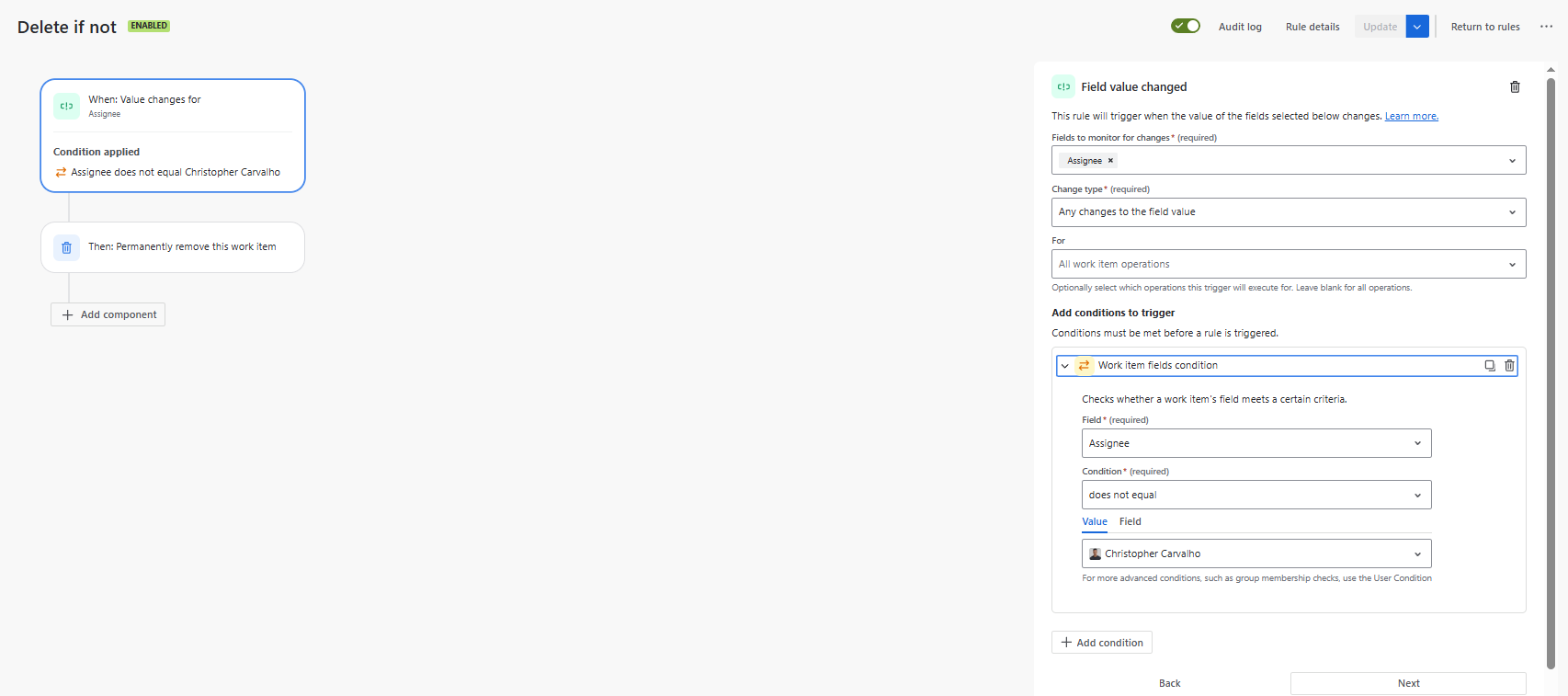Open the condition Field dropdown showing Assignee
This screenshot has width=1568, height=696.
pyautogui.click(x=1256, y=443)
